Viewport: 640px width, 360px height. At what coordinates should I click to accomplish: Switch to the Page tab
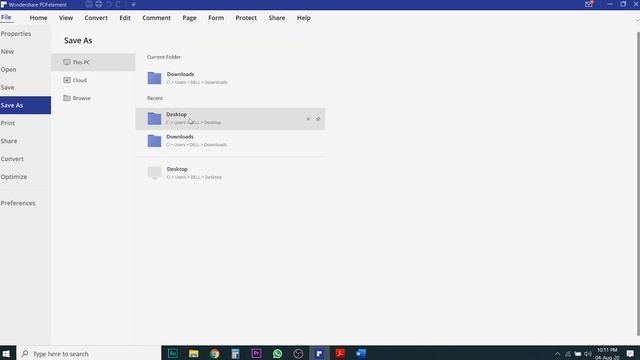189,18
